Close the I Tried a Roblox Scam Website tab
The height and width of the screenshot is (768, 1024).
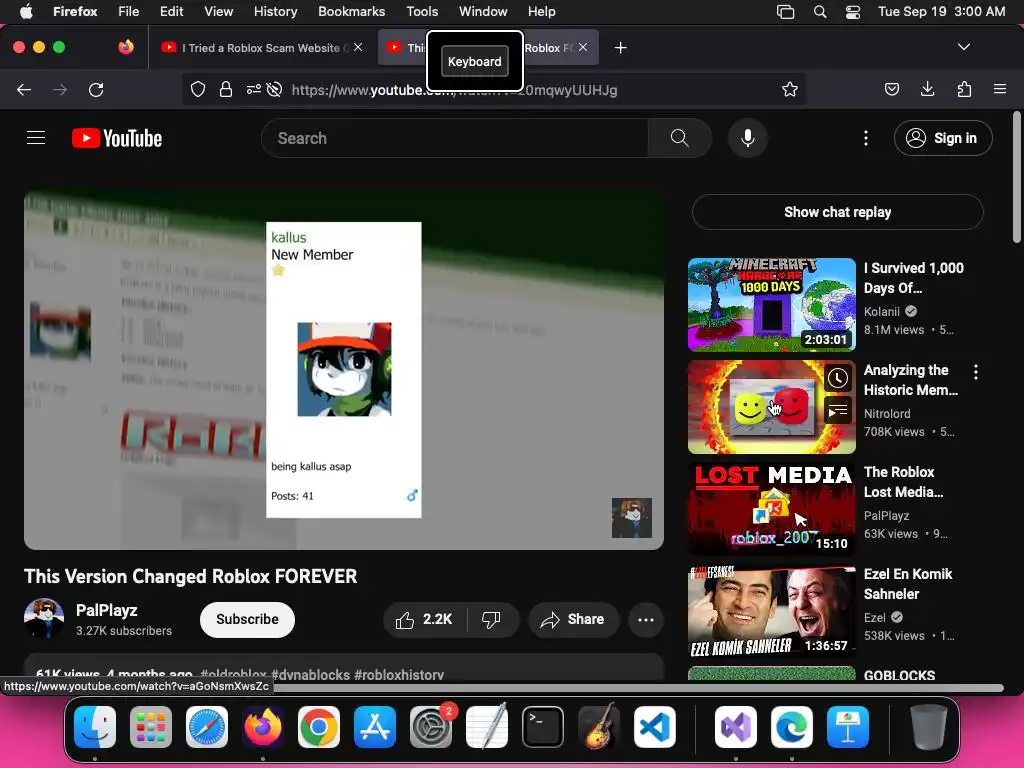click(358, 47)
